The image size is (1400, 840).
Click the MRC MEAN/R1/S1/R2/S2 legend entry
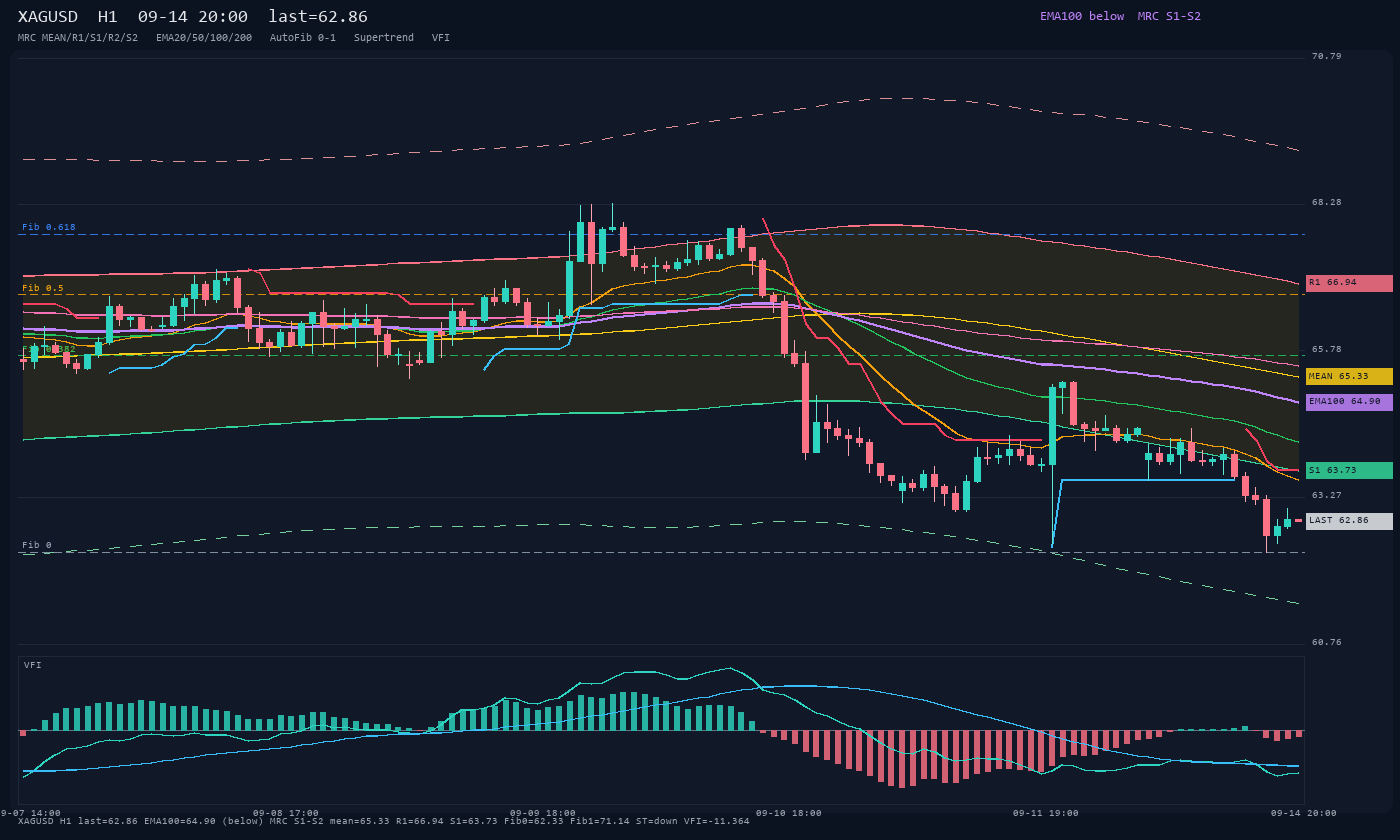pos(78,38)
